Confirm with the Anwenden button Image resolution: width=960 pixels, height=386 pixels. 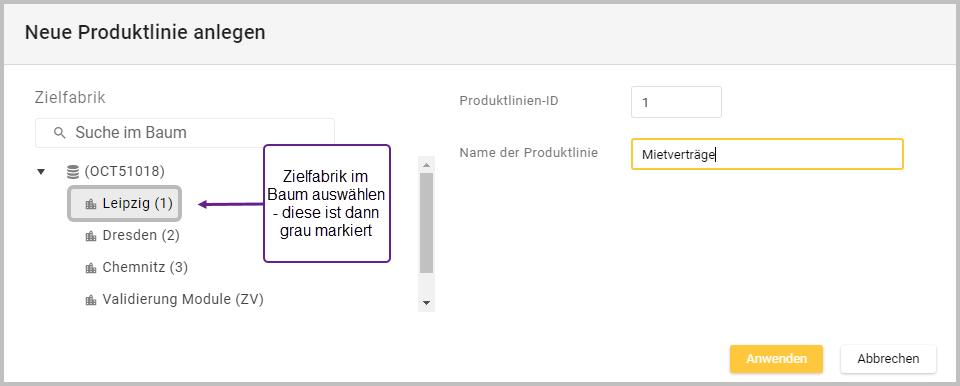[776, 359]
